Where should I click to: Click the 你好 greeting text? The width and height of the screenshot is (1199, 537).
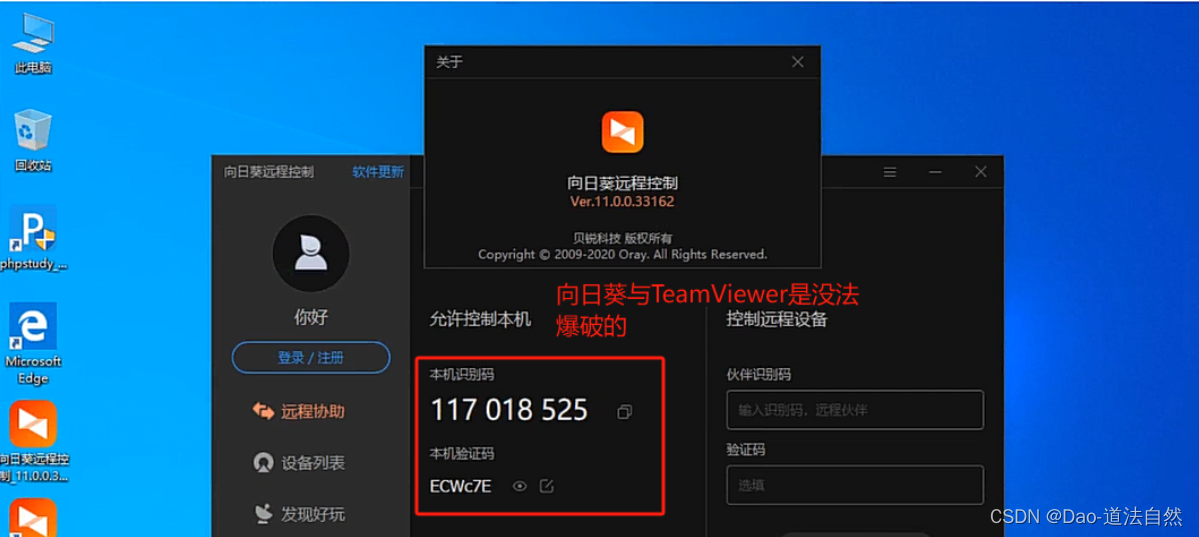(310, 317)
